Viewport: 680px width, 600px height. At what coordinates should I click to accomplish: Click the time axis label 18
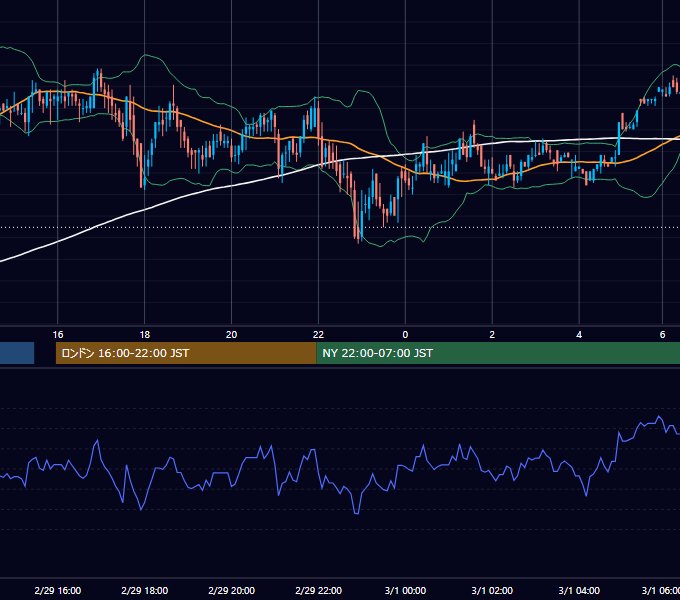coord(144,335)
